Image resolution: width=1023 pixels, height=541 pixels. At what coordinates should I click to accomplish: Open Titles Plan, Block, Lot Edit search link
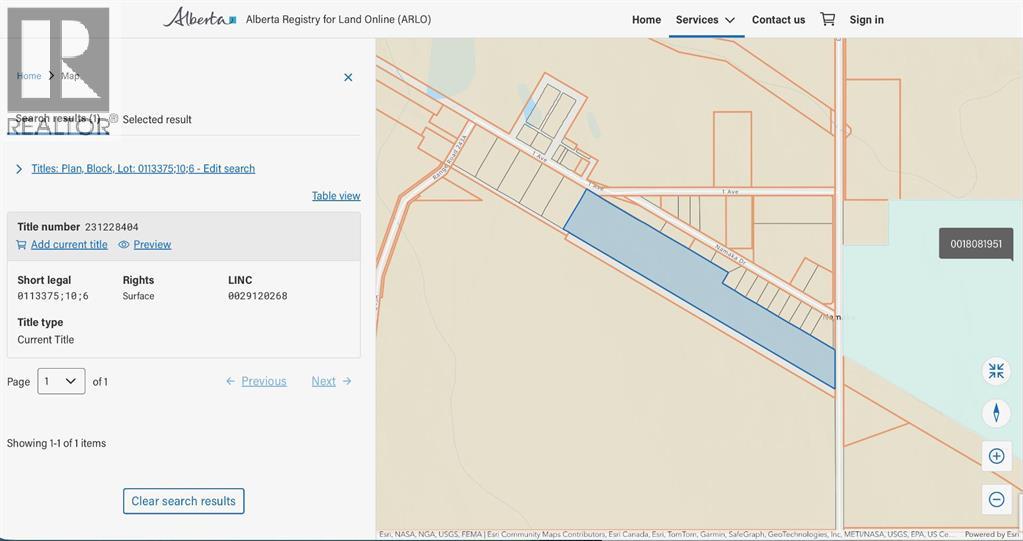(143, 168)
